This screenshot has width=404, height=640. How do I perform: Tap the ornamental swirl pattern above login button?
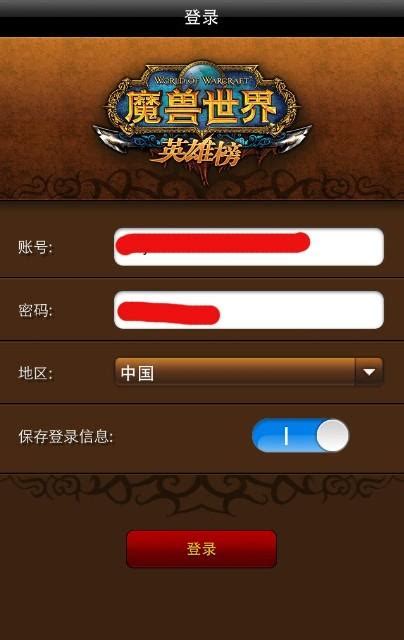[x=202, y=490]
